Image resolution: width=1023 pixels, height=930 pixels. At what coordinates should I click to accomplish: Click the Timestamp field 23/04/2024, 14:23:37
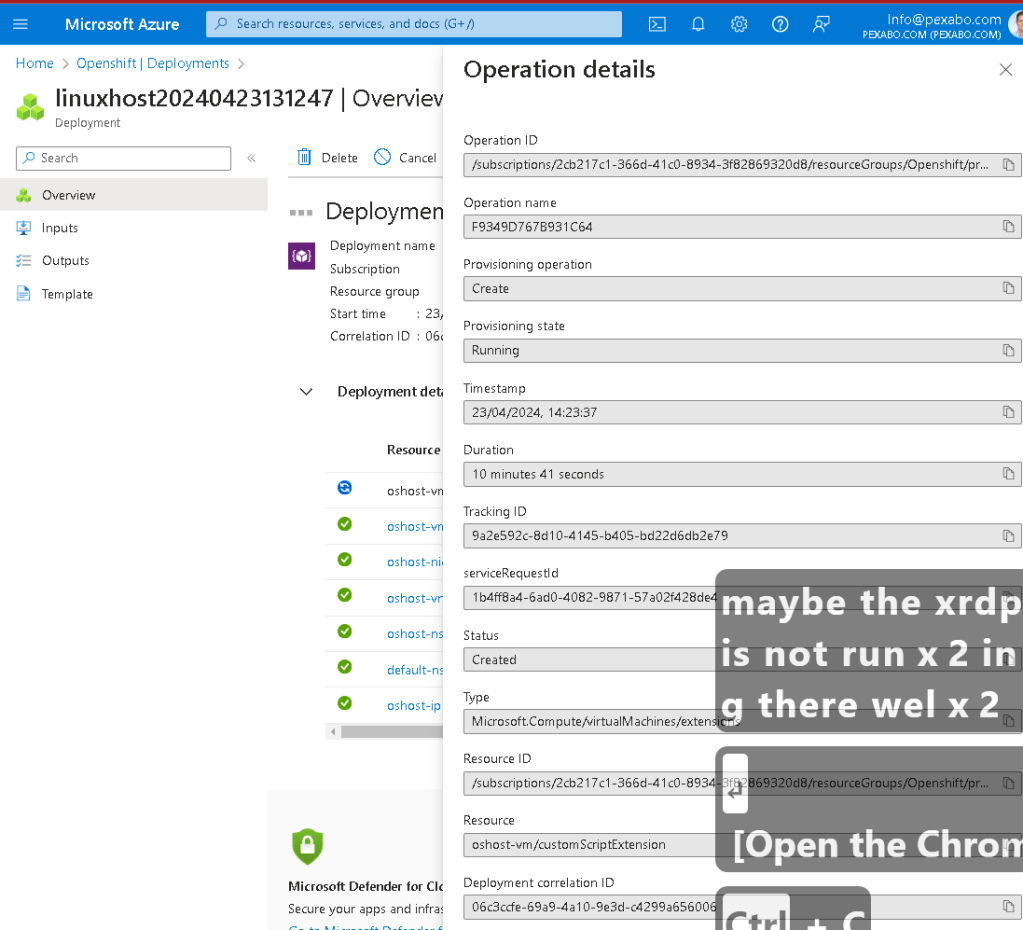[x=742, y=412]
